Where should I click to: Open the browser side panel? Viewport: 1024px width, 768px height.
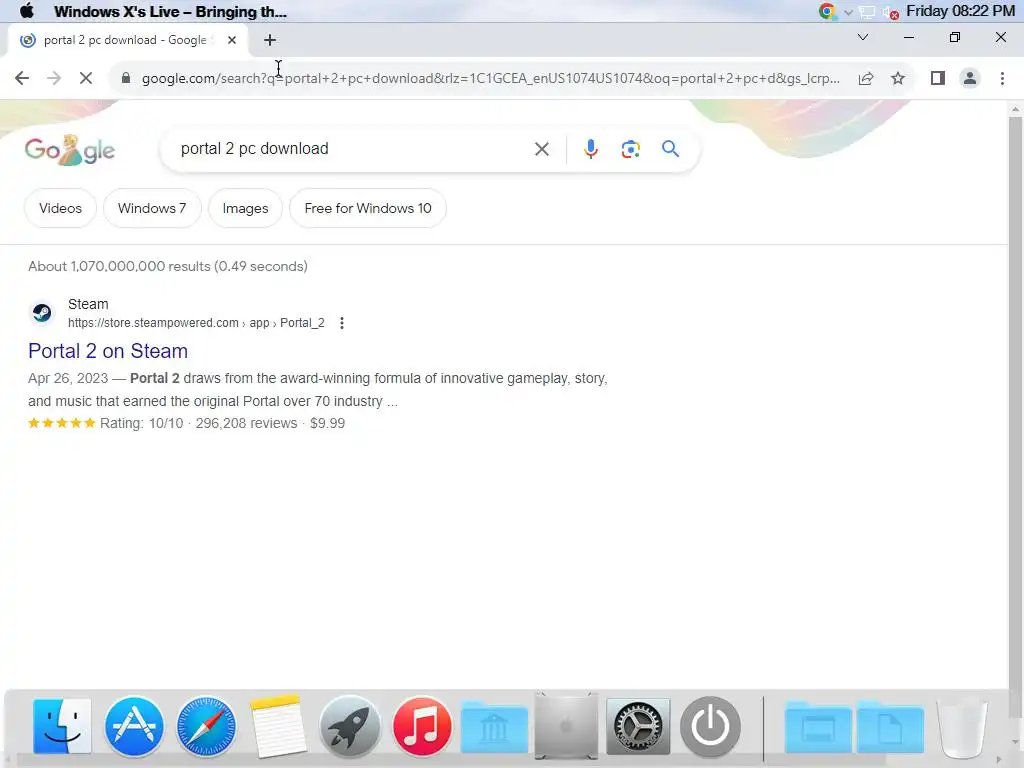click(938, 78)
